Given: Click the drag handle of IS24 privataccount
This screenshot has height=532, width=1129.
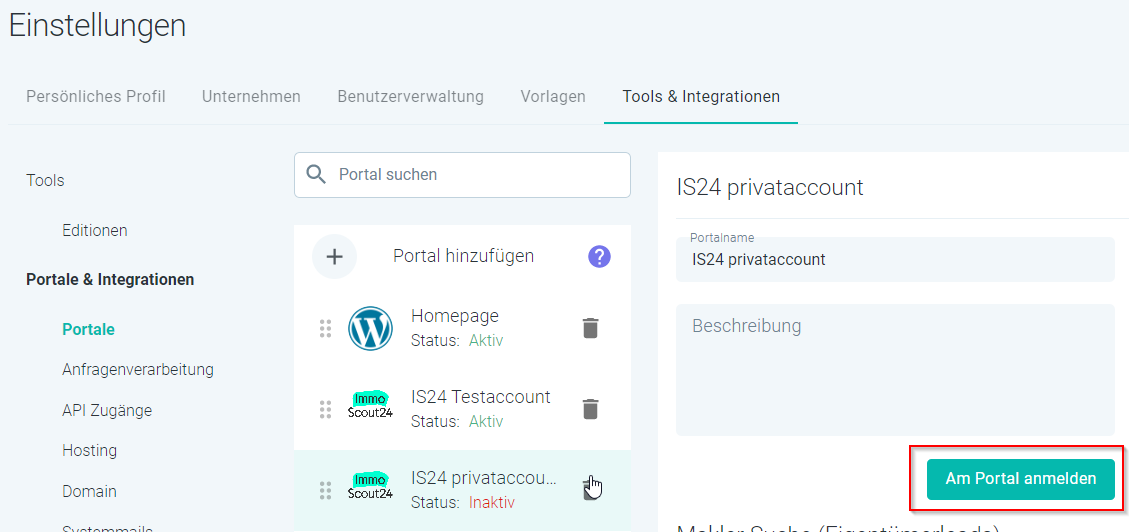Looking at the screenshot, I should point(325,490).
